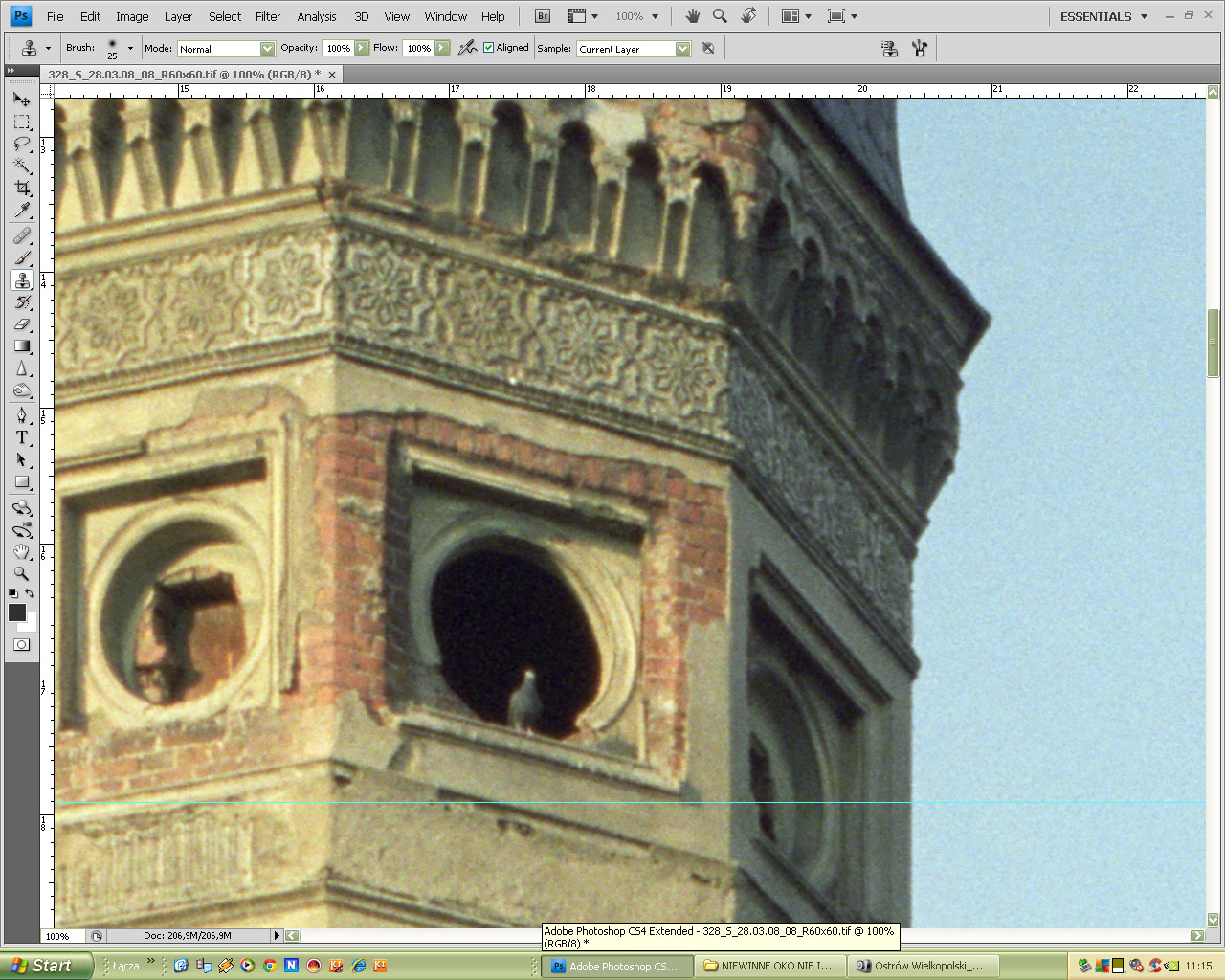Viewport: 1225px width, 980px height.
Task: Swap foreground and background colors
Action: [x=30, y=593]
